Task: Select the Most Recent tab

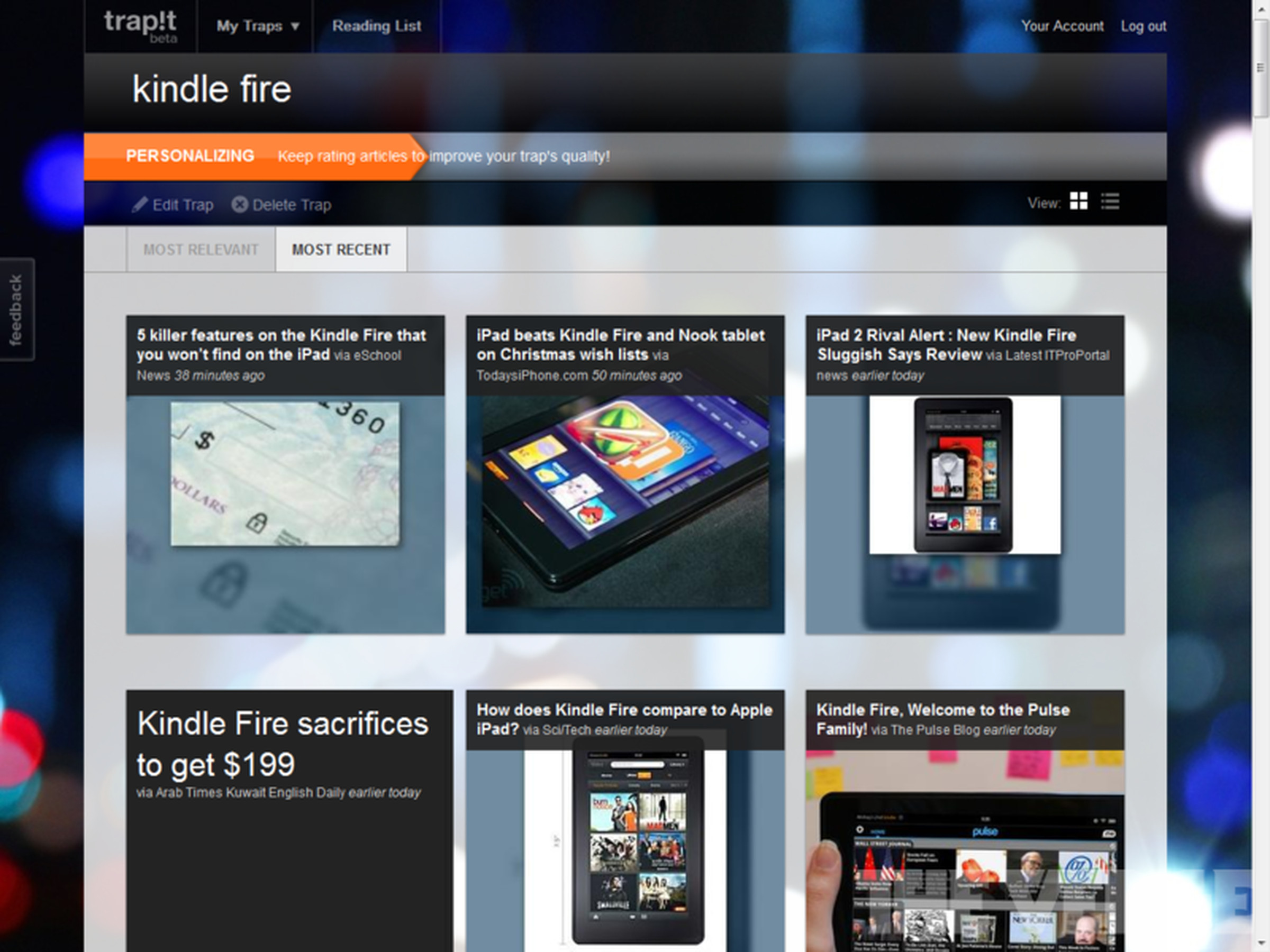Action: [x=340, y=250]
